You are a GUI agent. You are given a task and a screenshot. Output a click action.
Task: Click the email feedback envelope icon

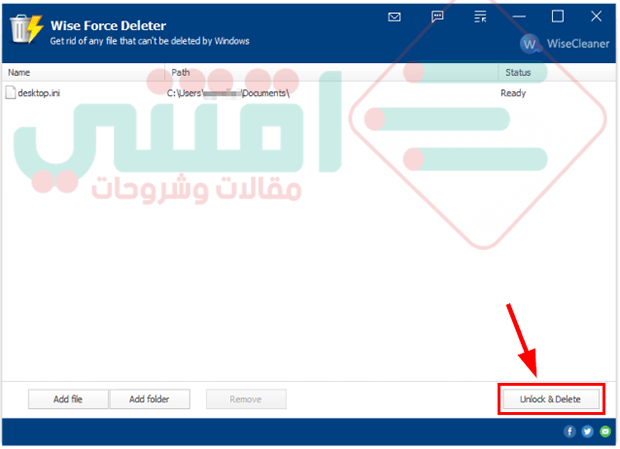coord(394,17)
